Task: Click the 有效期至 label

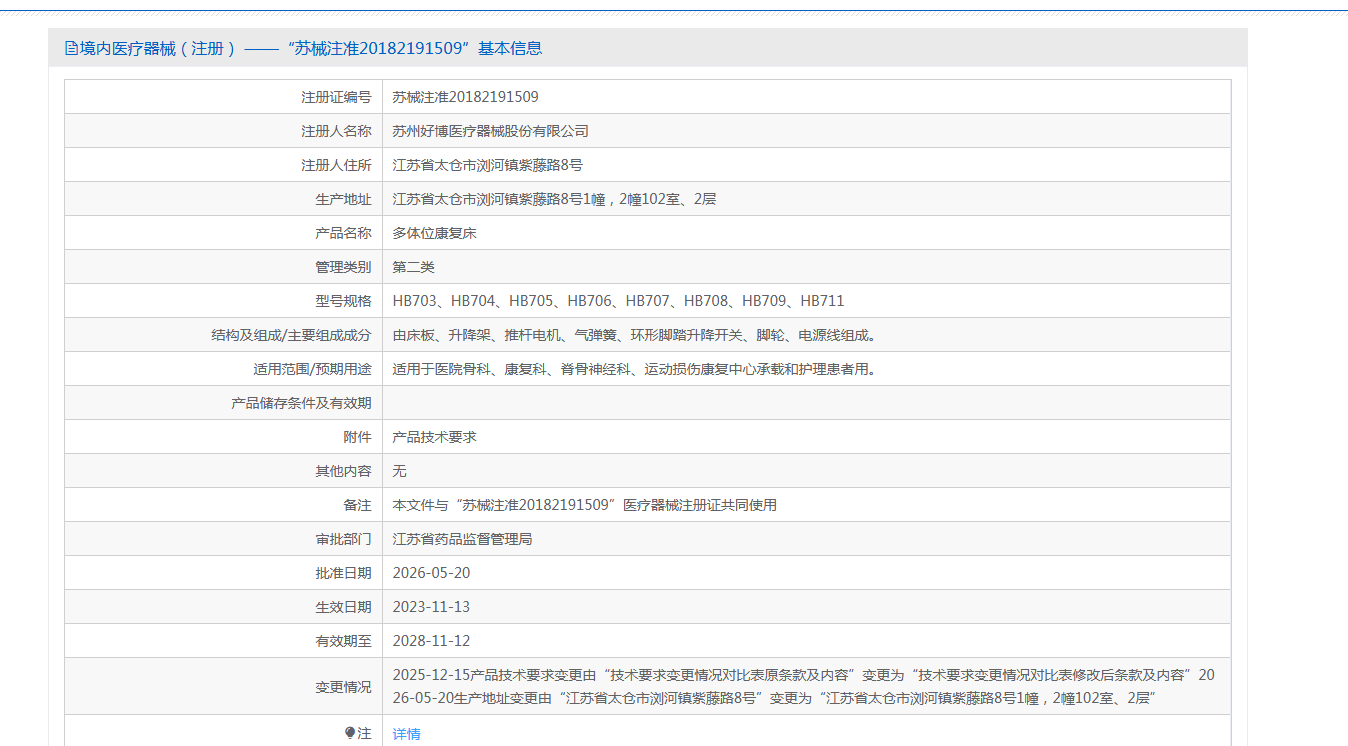Action: [344, 641]
